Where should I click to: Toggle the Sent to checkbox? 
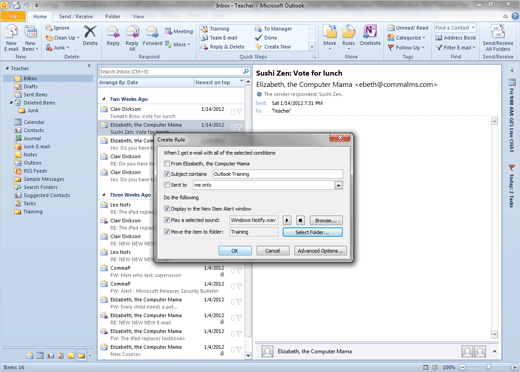click(167, 185)
